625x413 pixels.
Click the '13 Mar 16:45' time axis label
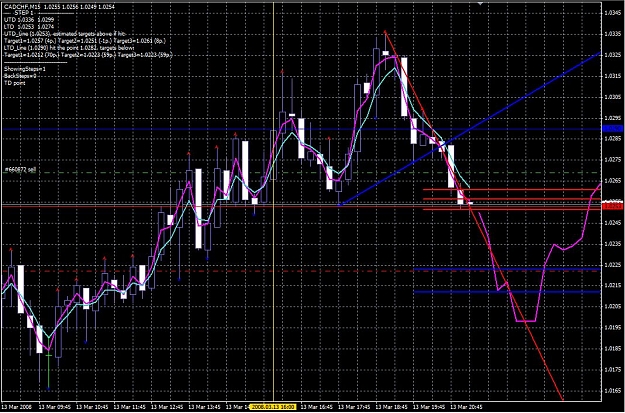pos(317,407)
